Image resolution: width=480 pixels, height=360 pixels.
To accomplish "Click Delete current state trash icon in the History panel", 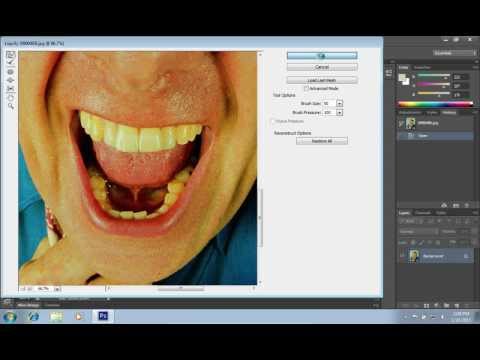I will pos(467,205).
